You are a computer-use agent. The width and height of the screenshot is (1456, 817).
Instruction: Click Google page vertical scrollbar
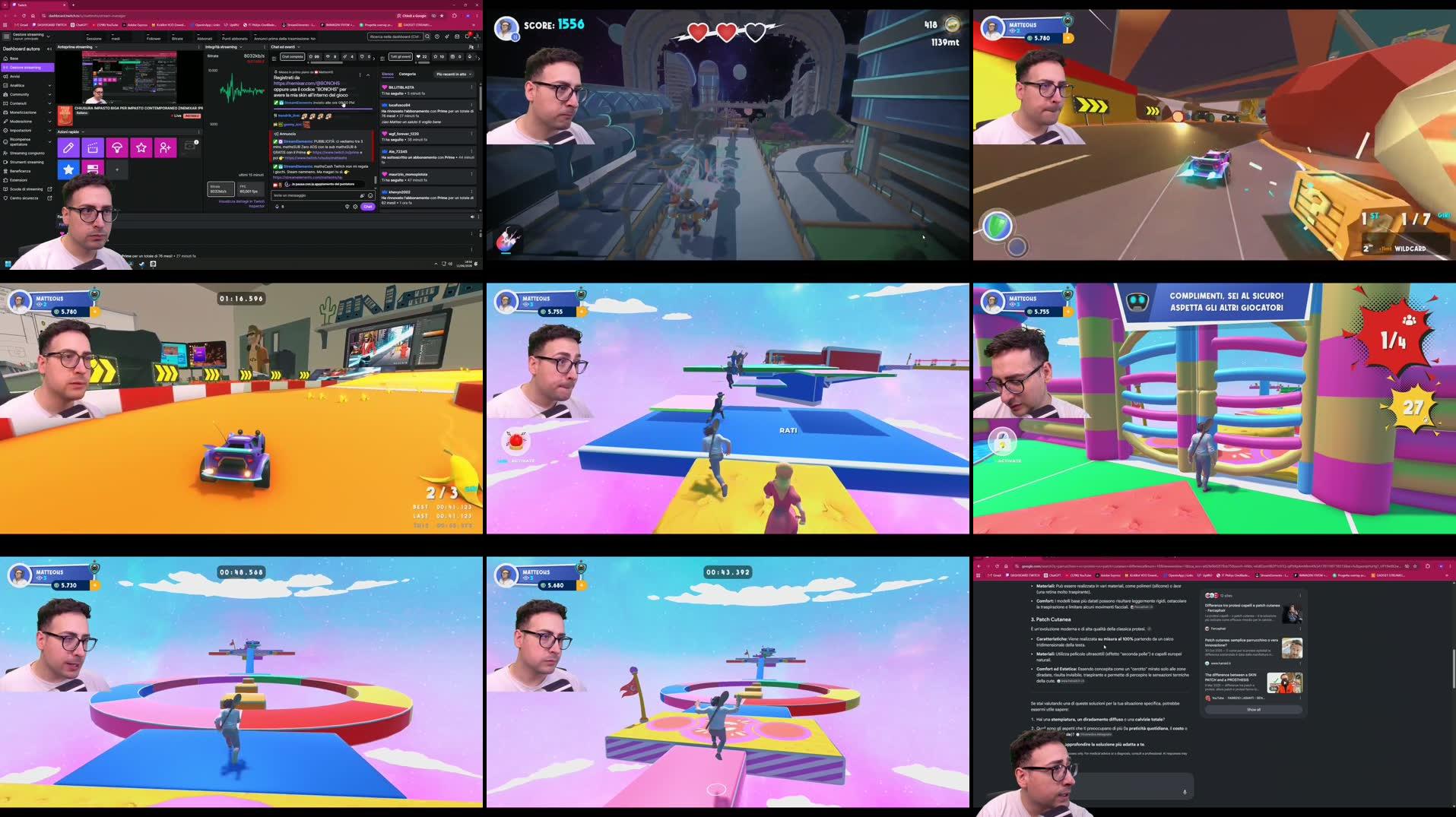[1453, 669]
